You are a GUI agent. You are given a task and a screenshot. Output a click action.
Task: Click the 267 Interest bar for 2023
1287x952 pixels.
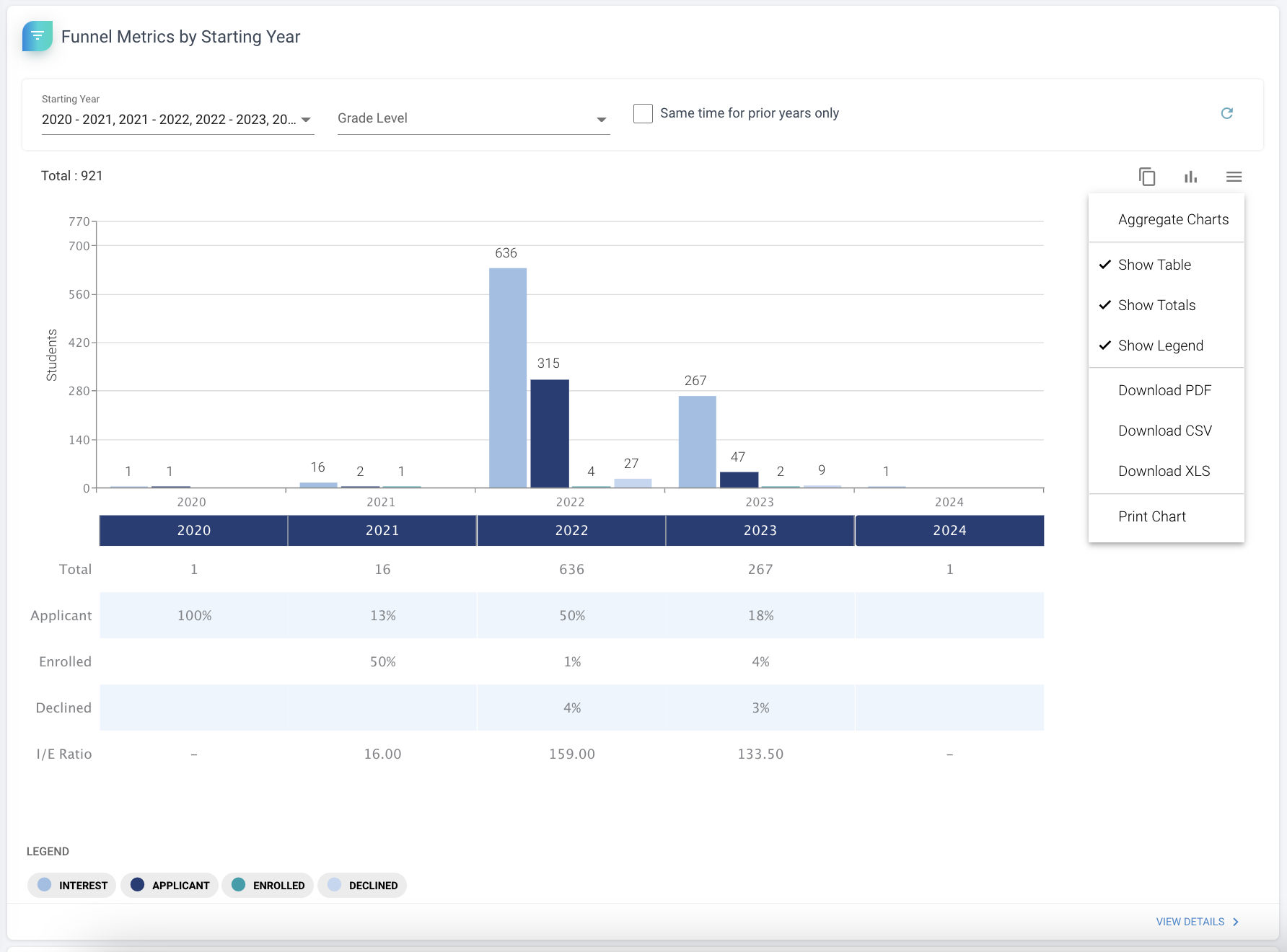point(698,442)
